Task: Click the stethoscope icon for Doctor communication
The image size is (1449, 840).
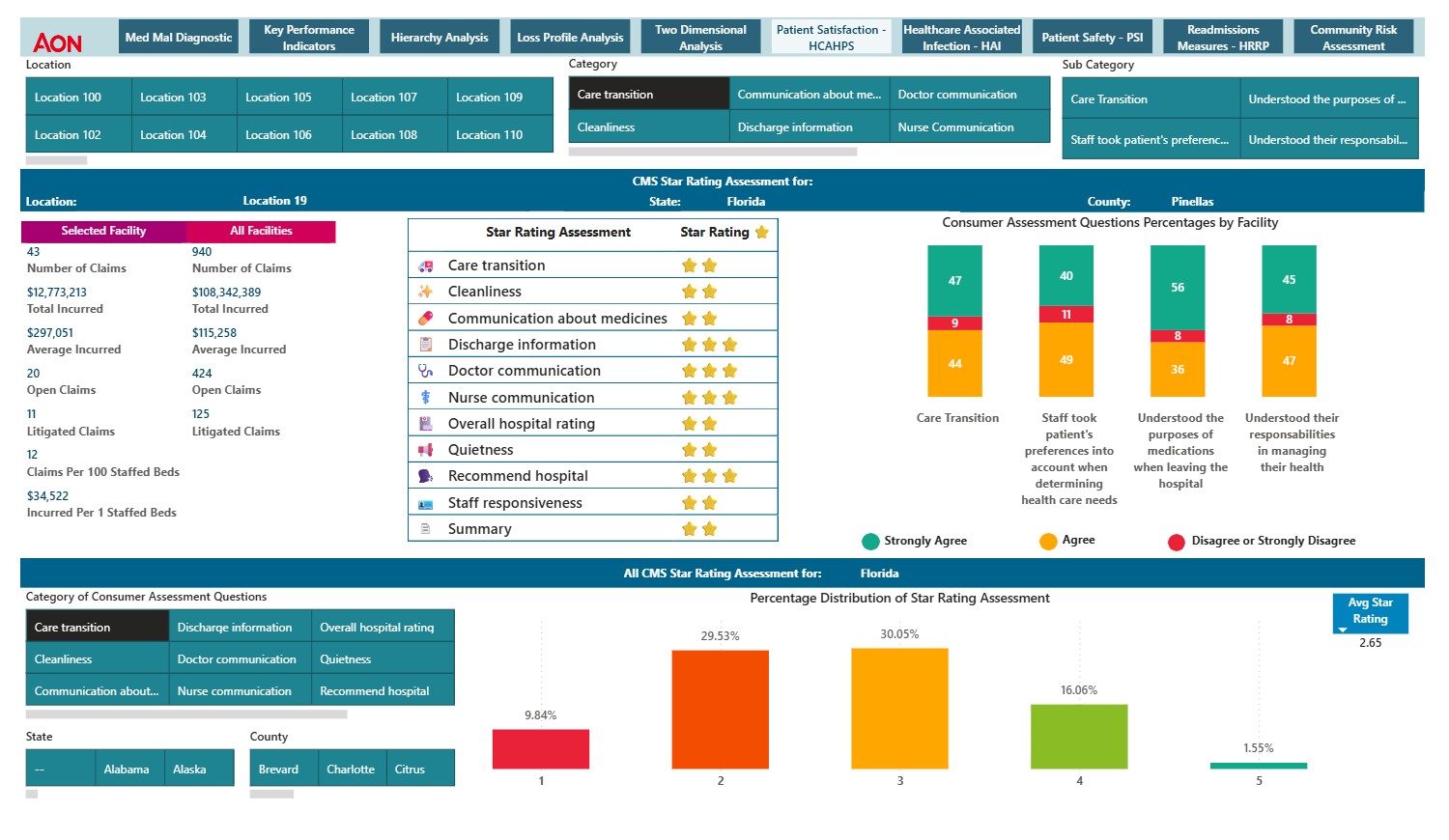Action: tap(426, 370)
